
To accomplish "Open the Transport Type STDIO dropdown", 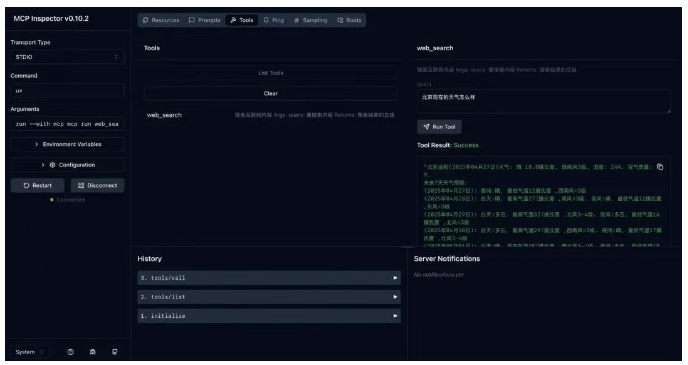I will pyautogui.click(x=67, y=57).
